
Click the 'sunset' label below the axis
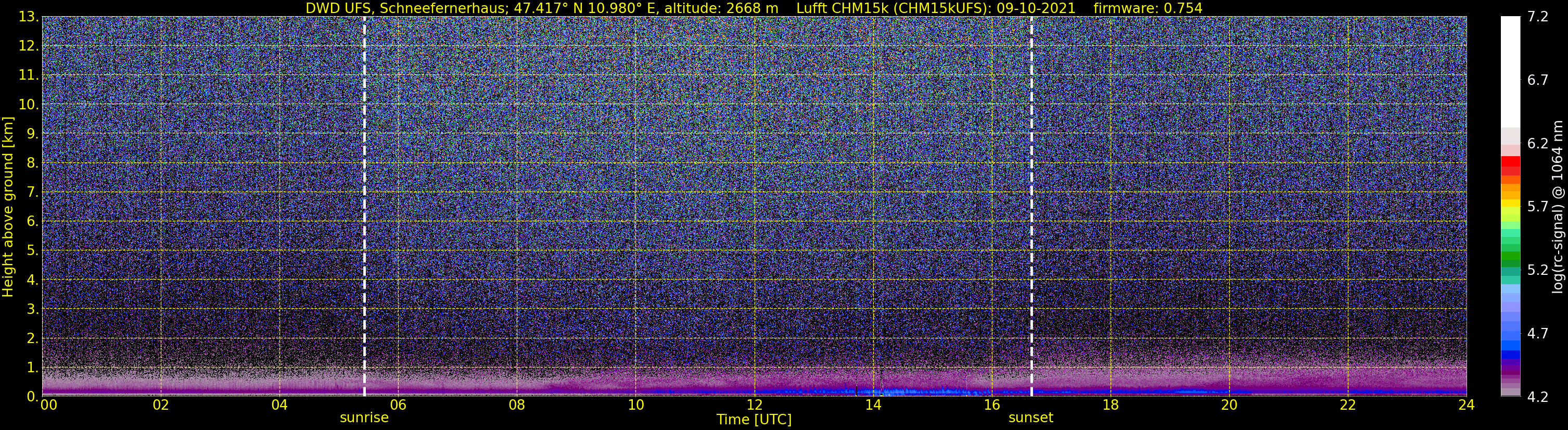(1030, 418)
